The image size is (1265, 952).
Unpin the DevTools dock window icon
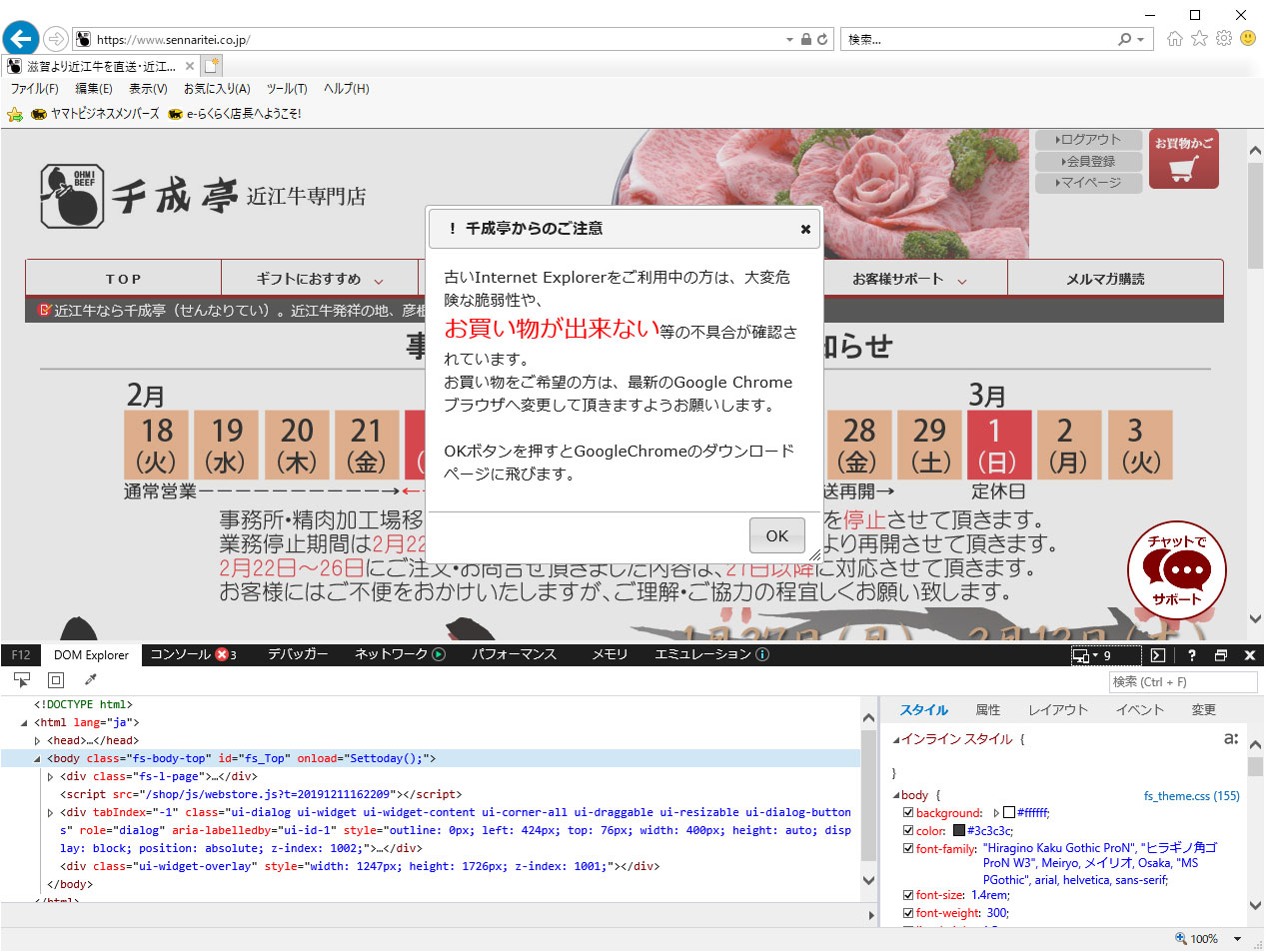(1220, 655)
